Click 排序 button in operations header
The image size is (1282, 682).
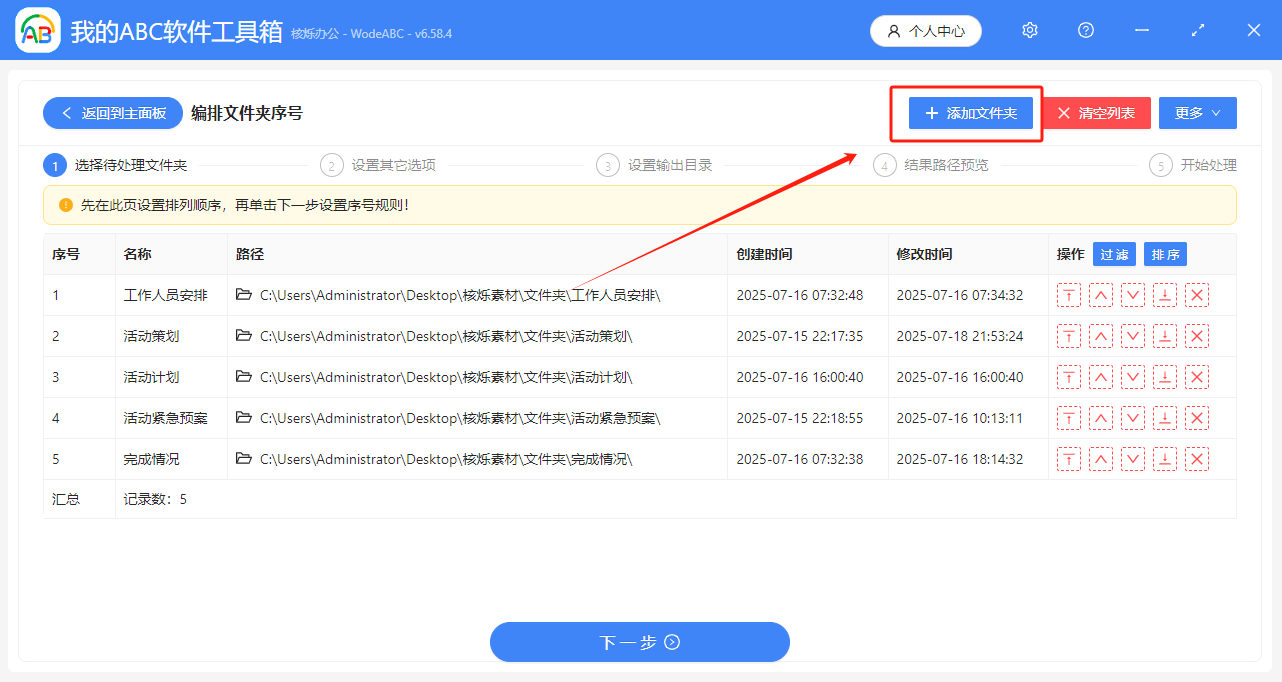tap(1165, 255)
